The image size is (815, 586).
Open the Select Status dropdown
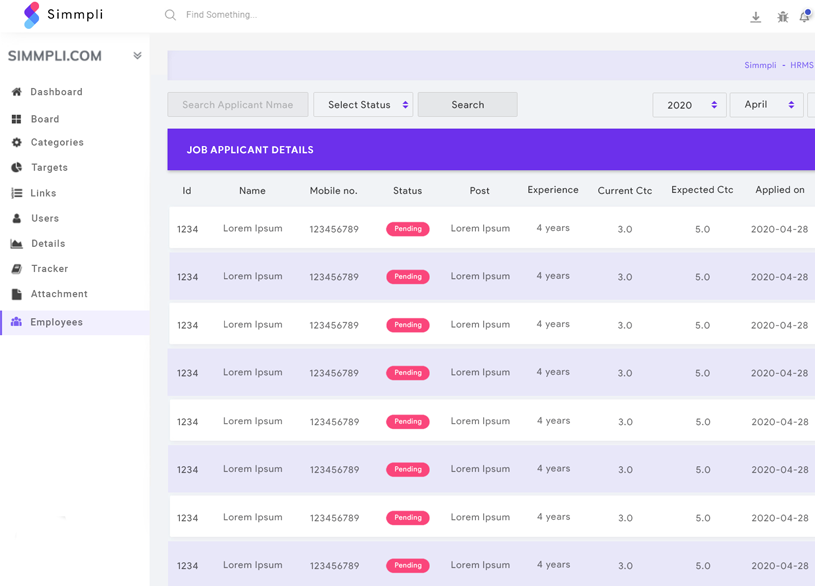[363, 105]
